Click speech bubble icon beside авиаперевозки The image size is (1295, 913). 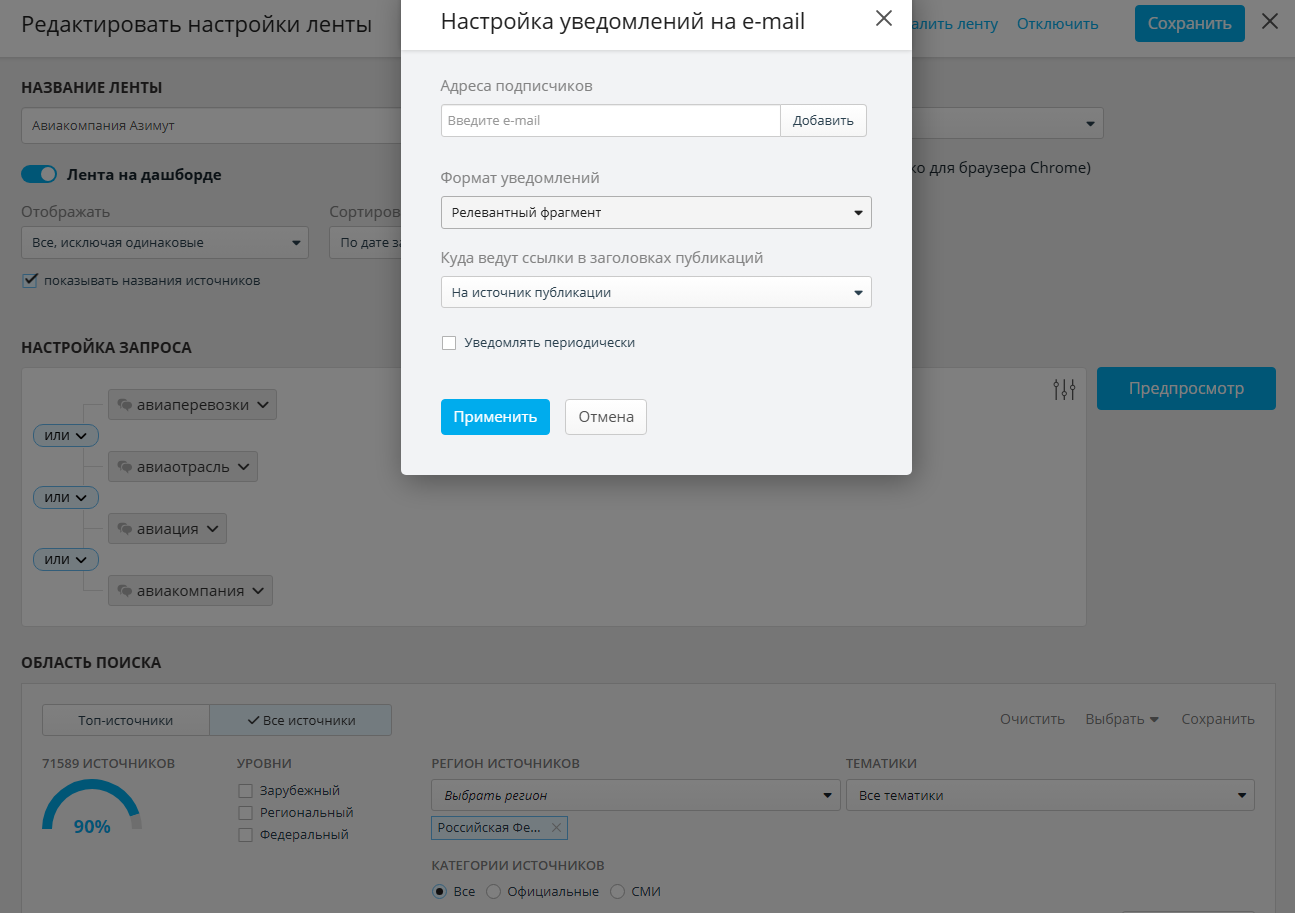click(x=125, y=405)
